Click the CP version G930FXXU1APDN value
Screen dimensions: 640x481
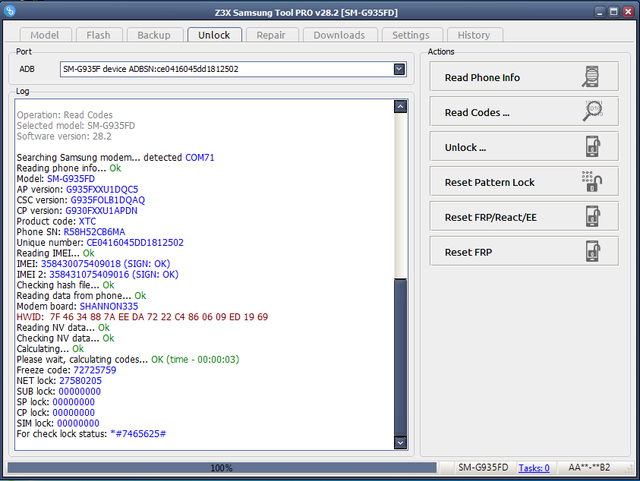pos(101,211)
